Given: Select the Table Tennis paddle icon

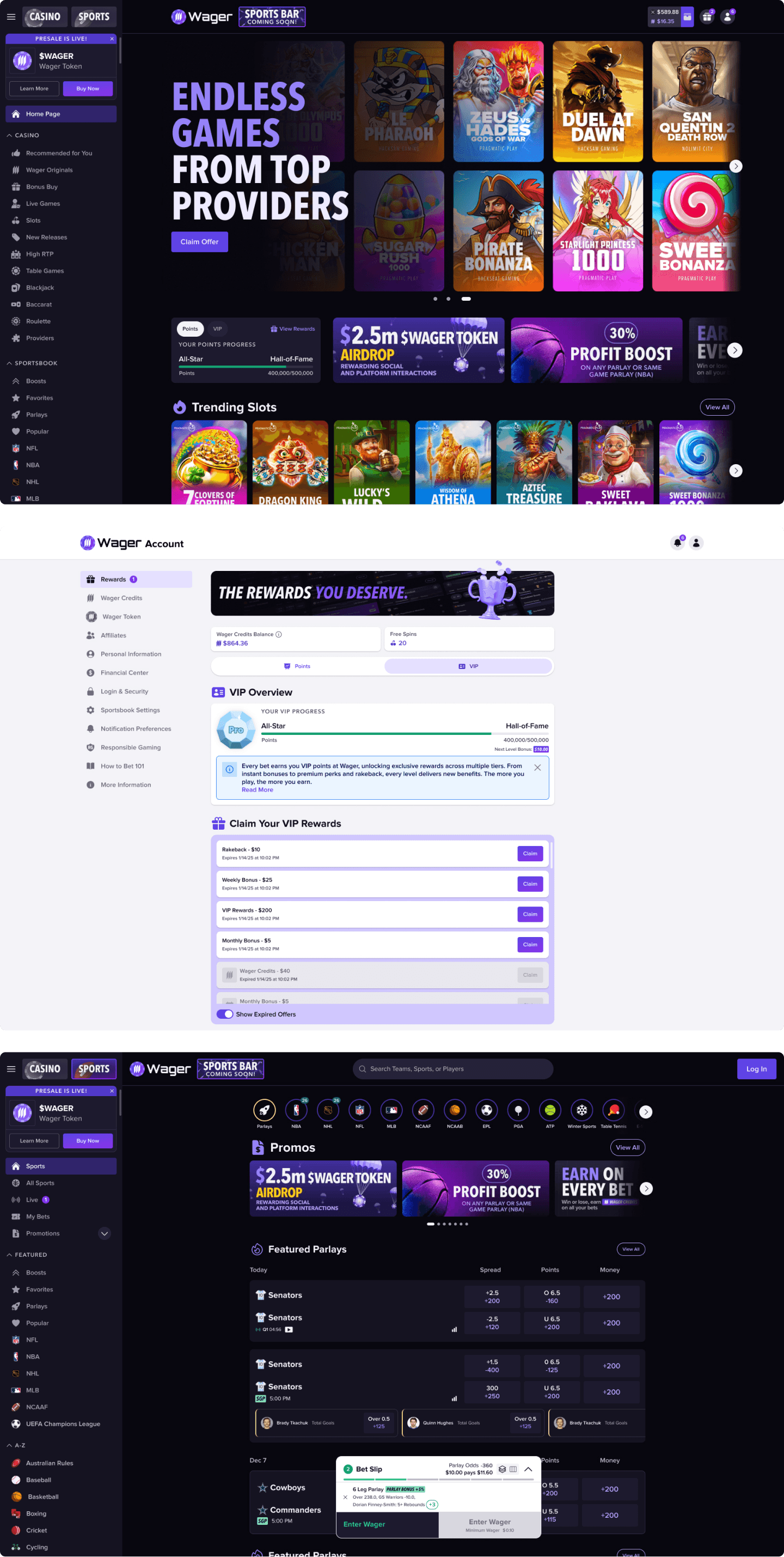Looking at the screenshot, I should click(613, 1110).
